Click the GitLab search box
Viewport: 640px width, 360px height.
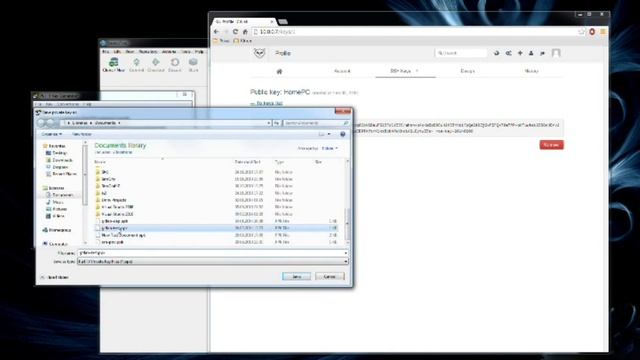point(461,53)
